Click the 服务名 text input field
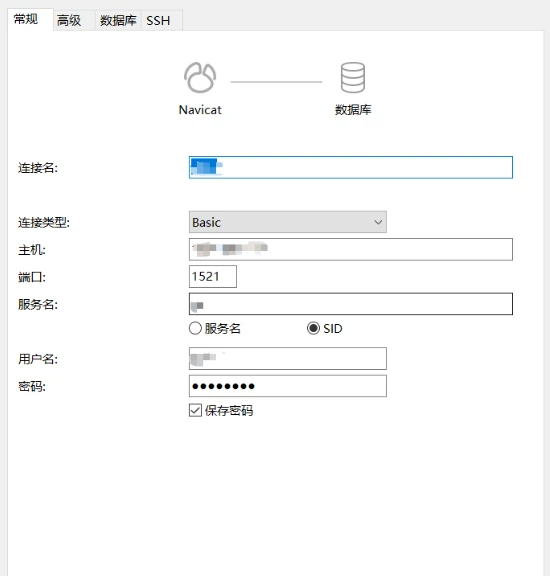The height and width of the screenshot is (576, 550). [351, 304]
